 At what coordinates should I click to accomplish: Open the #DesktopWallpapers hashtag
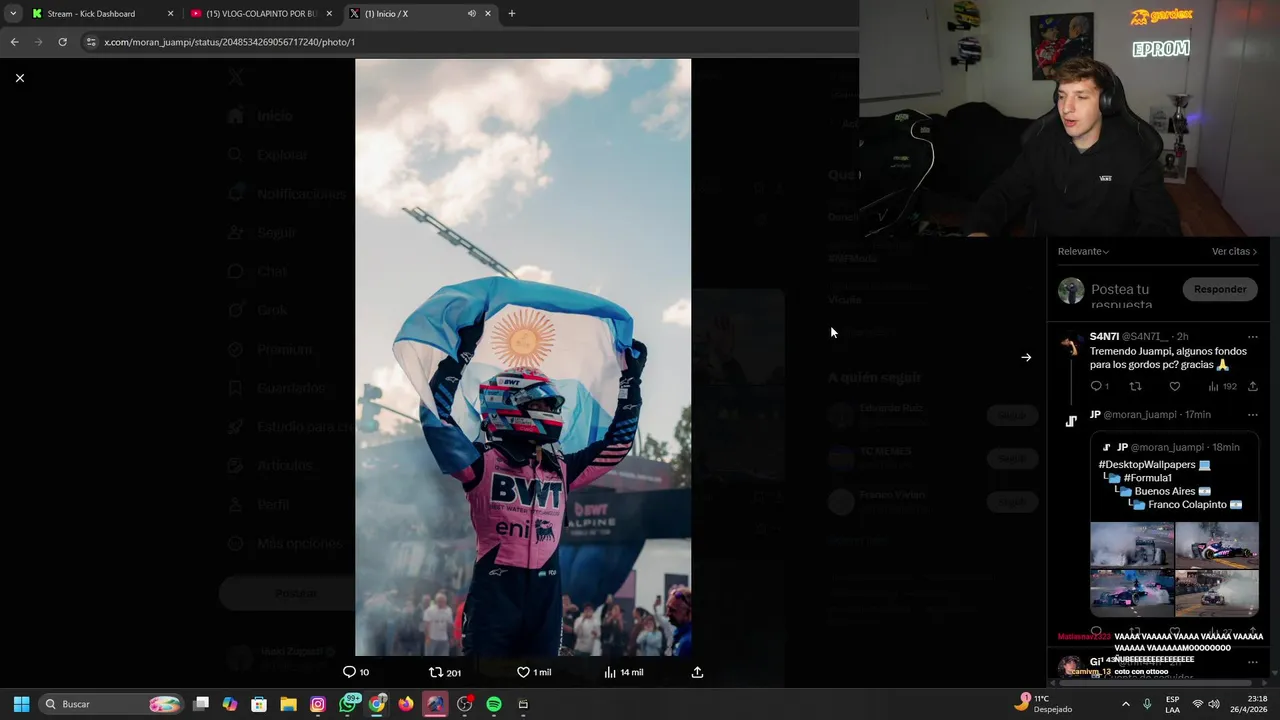[x=1147, y=465]
